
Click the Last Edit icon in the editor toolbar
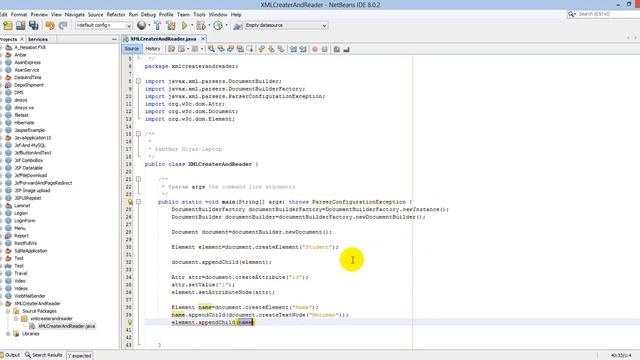tap(171, 49)
